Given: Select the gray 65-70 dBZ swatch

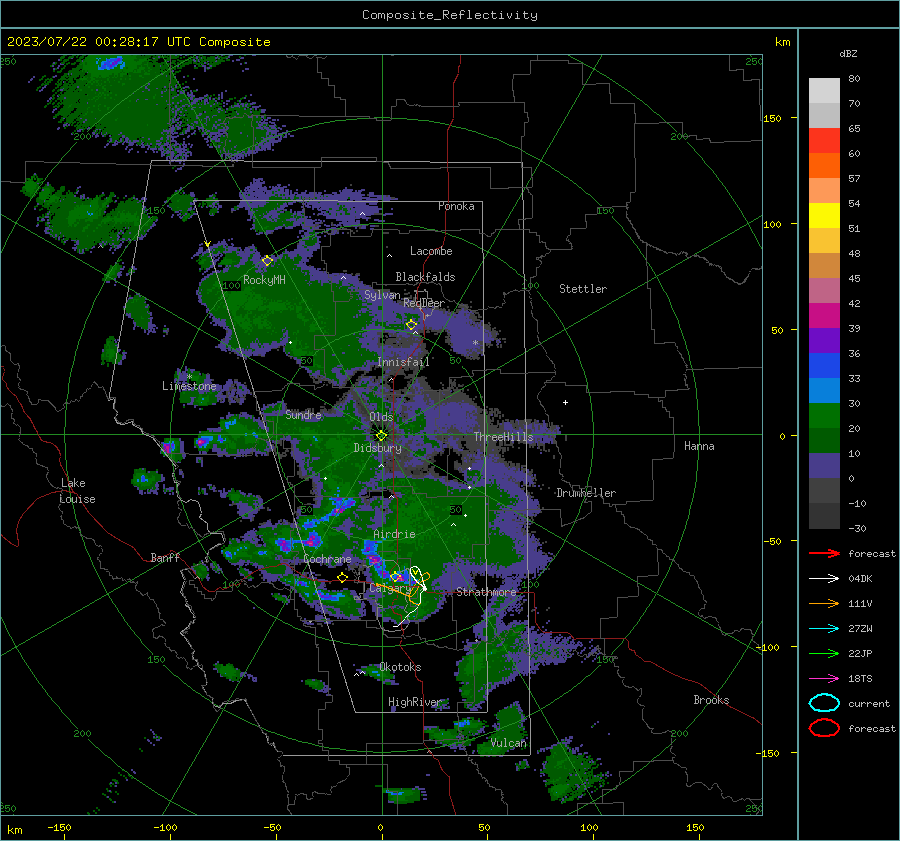Looking at the screenshot, I should (824, 115).
